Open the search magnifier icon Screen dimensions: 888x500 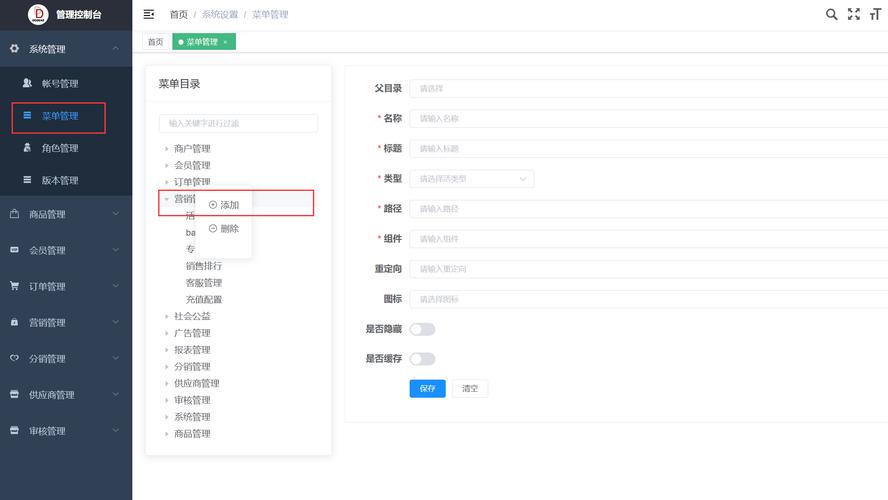coord(831,14)
